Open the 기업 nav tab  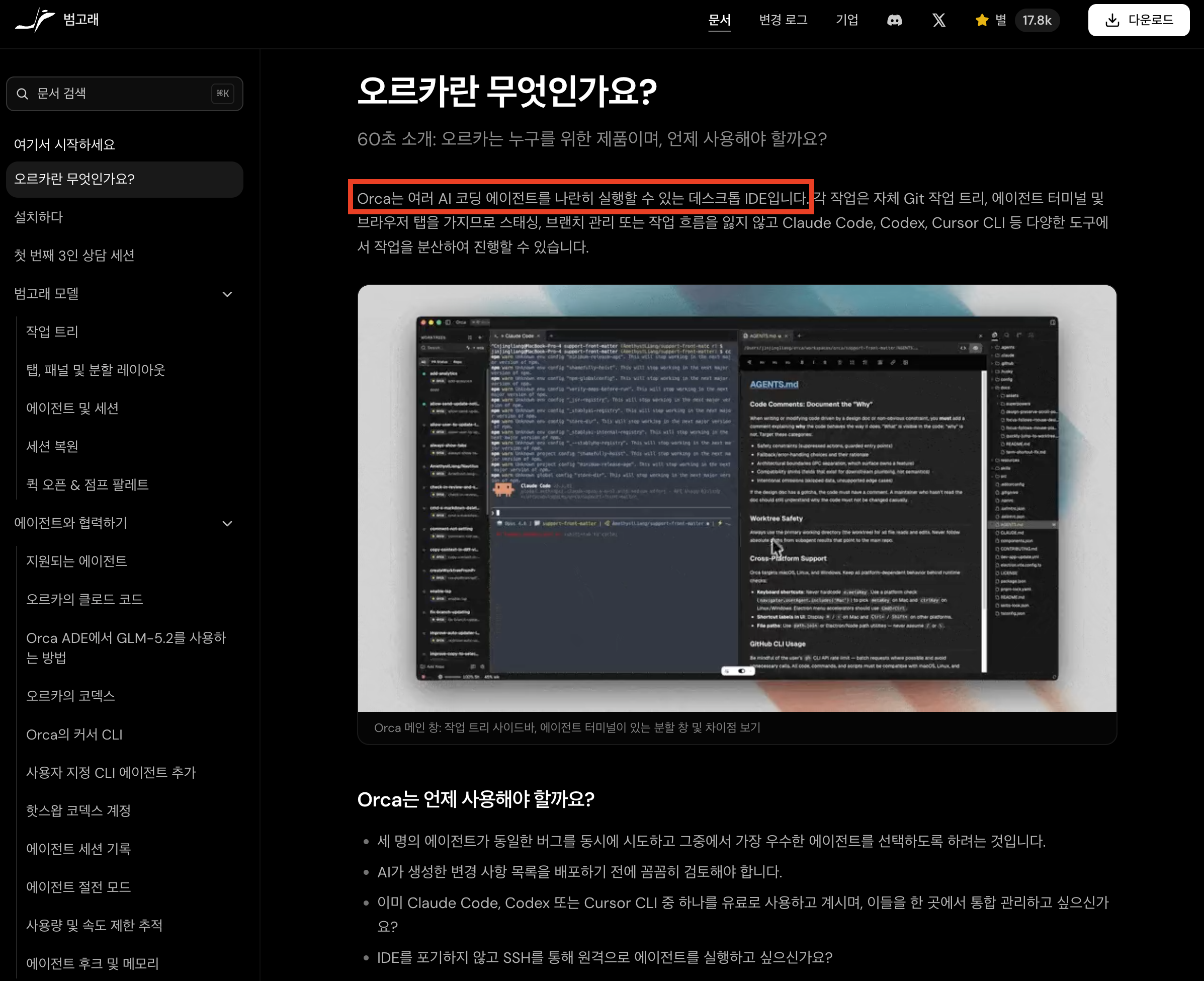[847, 20]
